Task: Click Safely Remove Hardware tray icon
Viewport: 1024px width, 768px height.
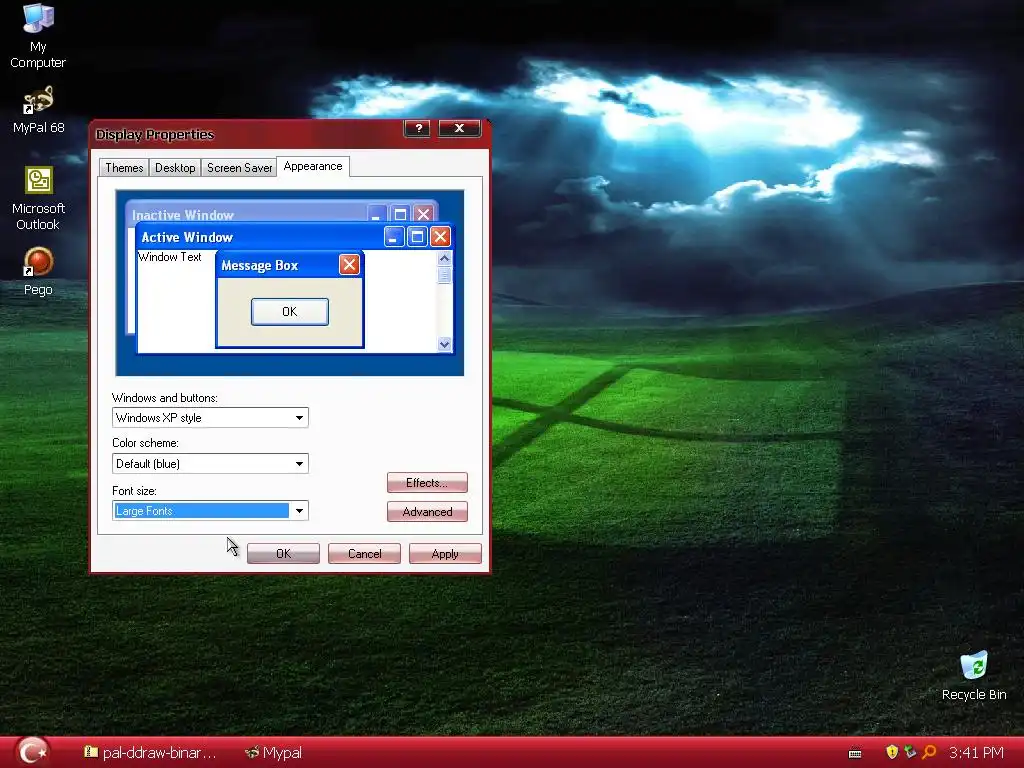Action: [910, 752]
